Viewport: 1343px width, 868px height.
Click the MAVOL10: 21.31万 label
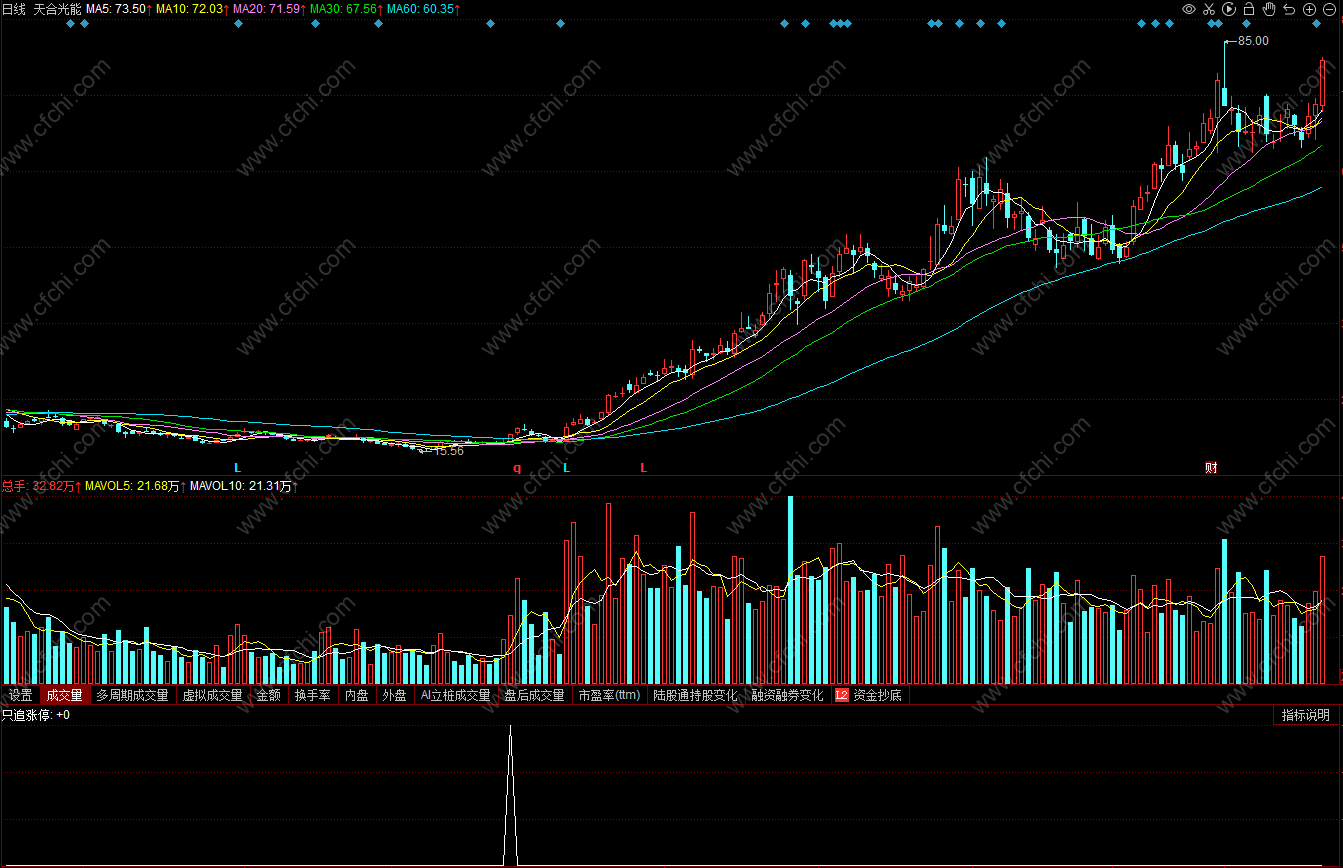click(244, 486)
